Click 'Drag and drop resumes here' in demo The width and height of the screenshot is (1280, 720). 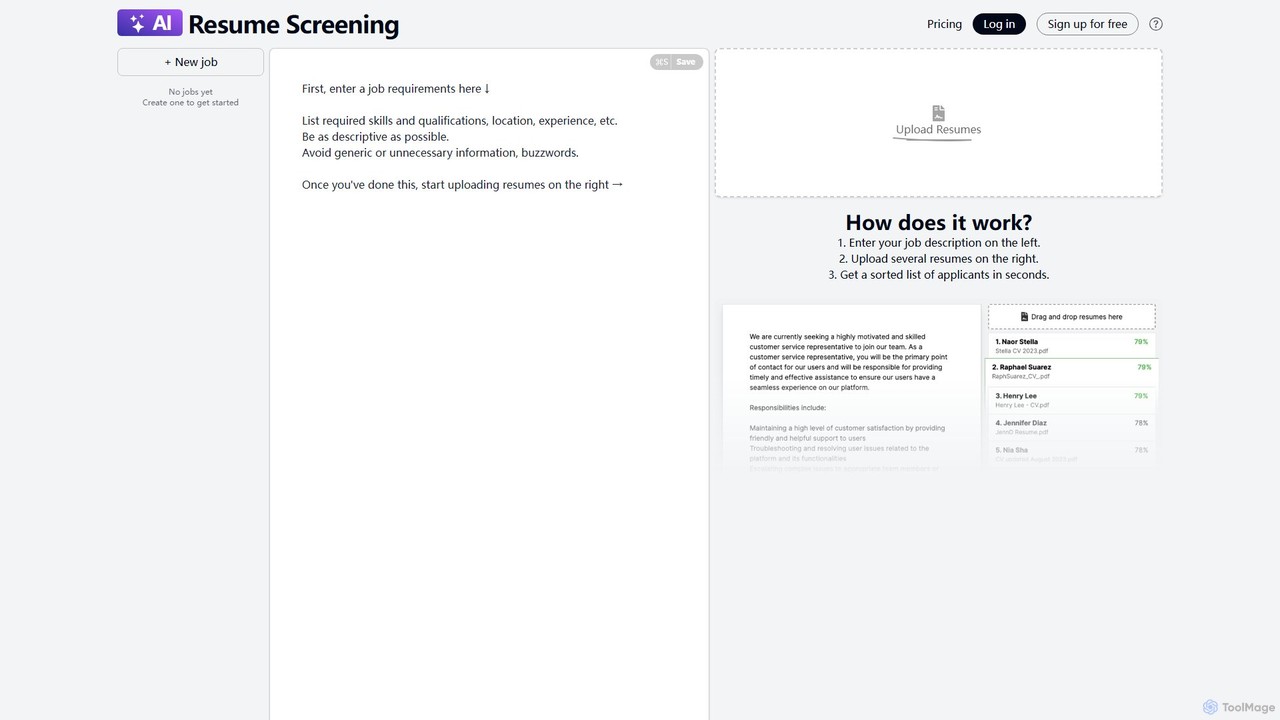click(1072, 317)
